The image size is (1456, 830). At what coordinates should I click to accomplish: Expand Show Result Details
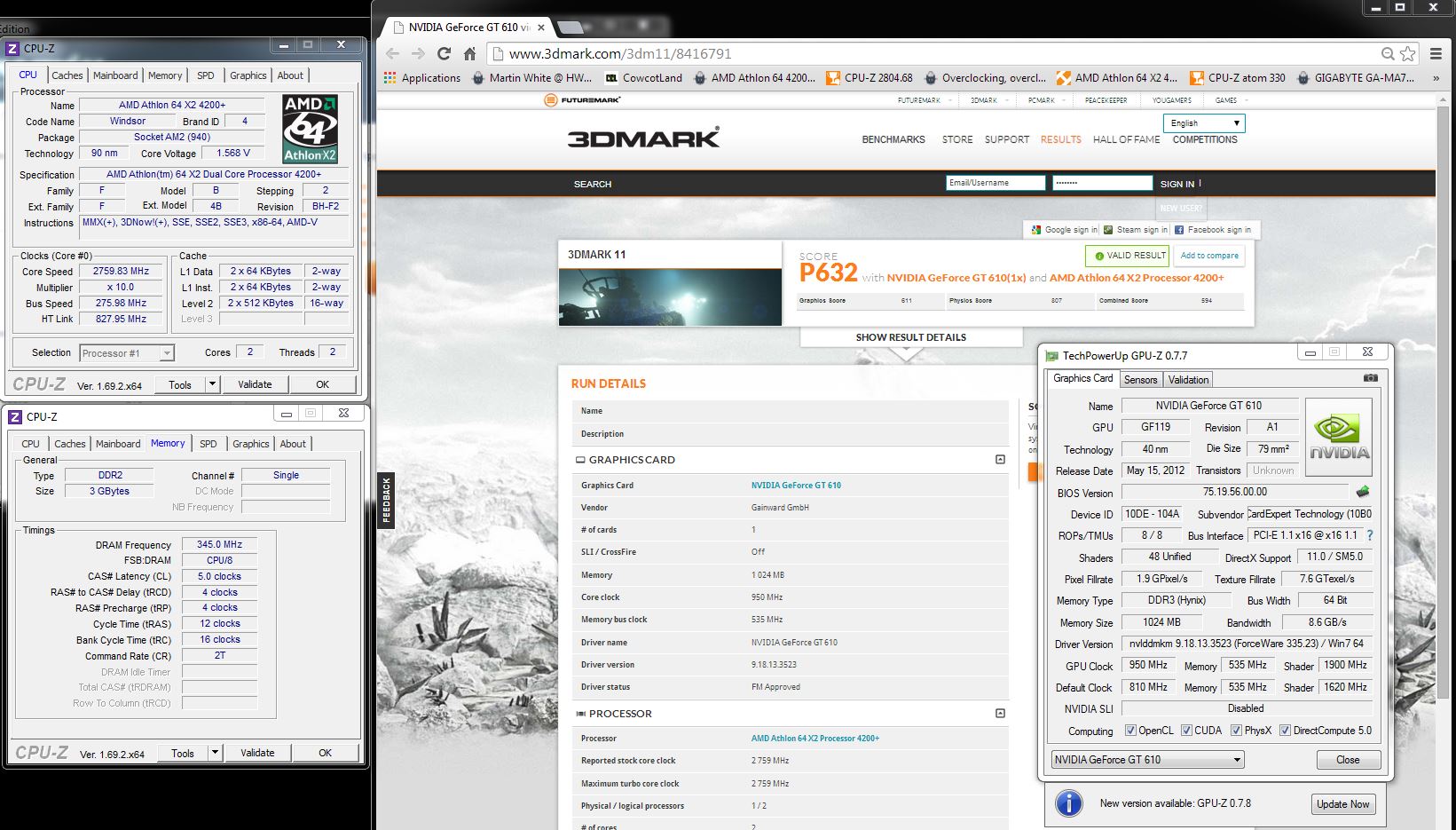click(x=911, y=337)
